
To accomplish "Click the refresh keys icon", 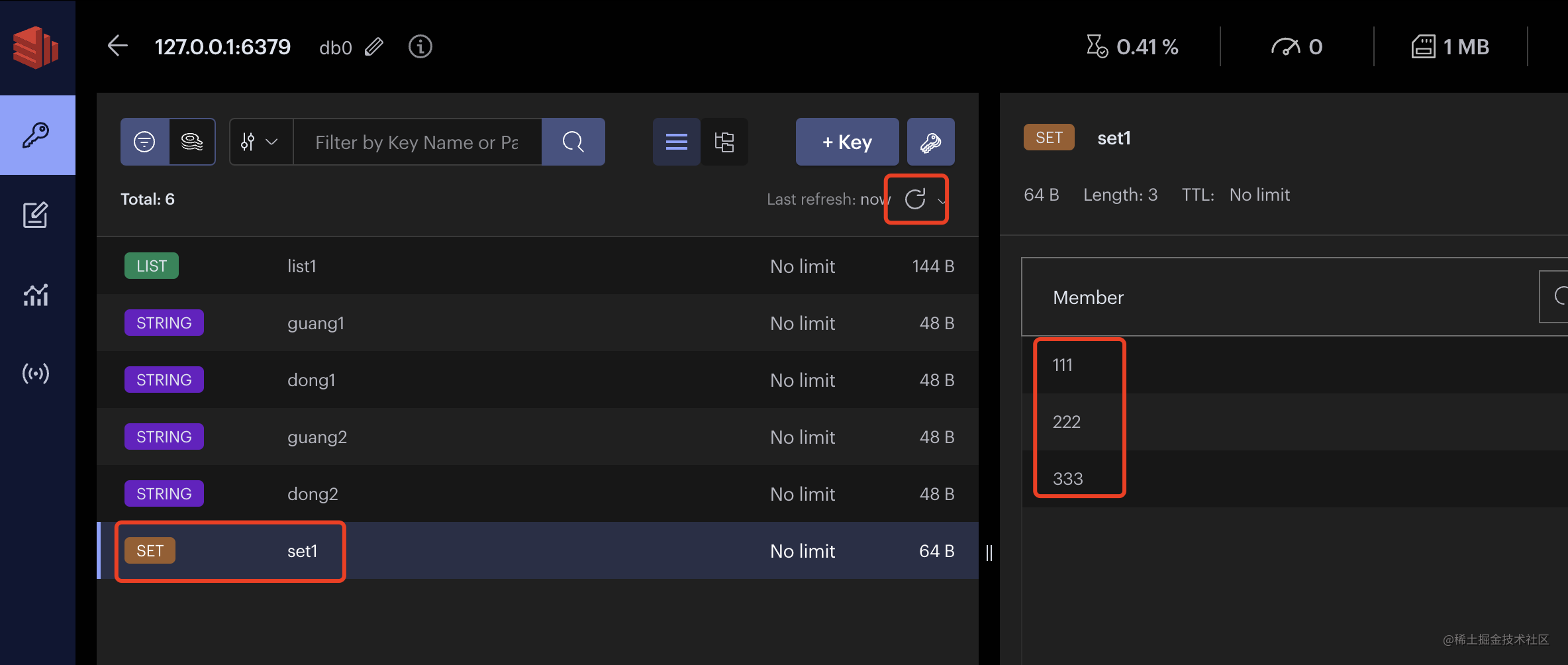I will 914,199.
